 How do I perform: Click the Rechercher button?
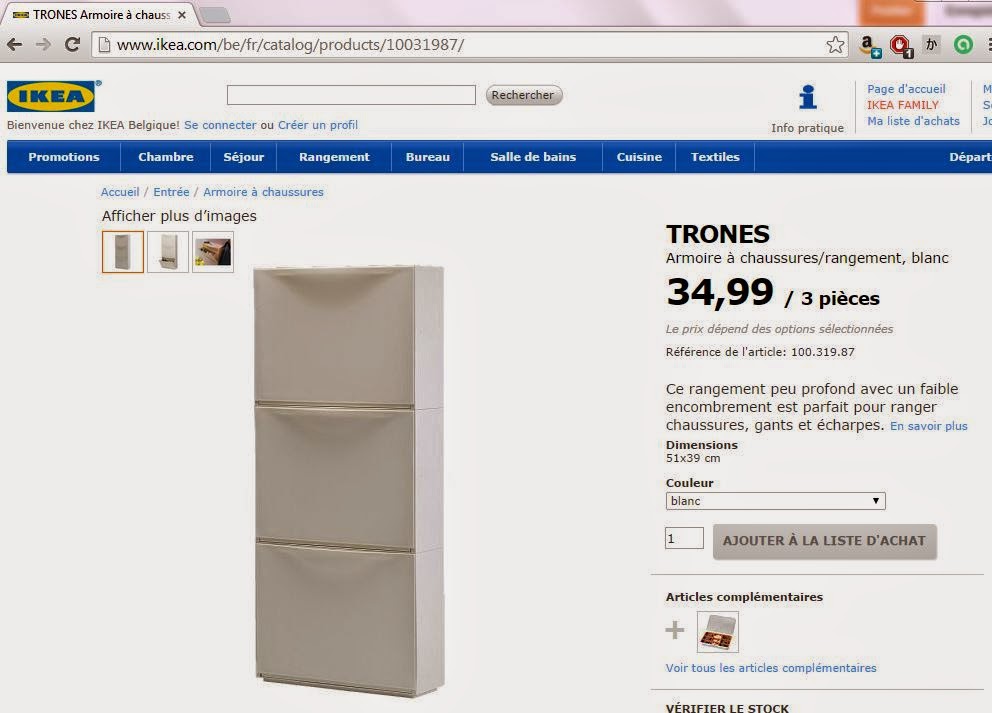[523, 95]
